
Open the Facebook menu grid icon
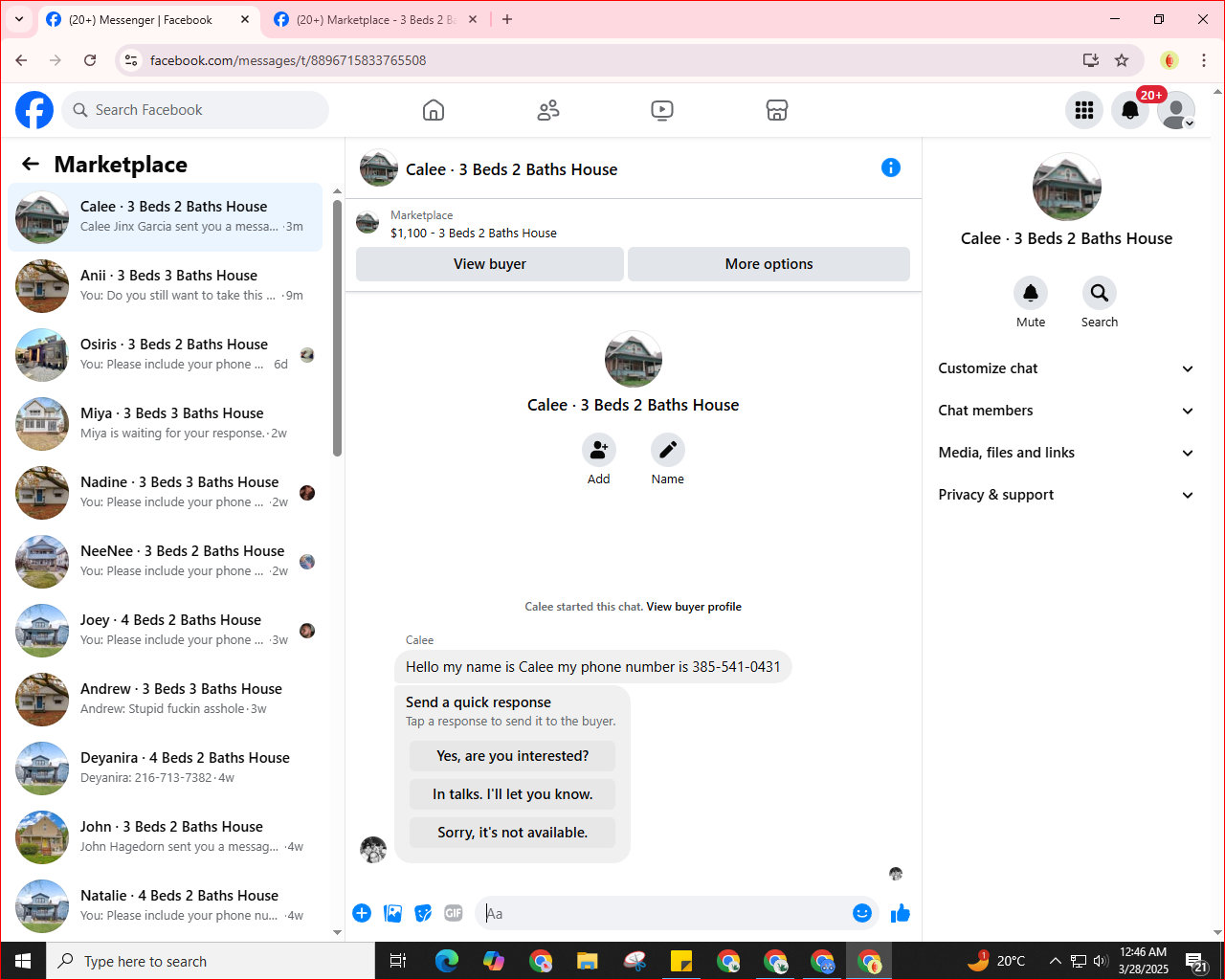(1084, 110)
